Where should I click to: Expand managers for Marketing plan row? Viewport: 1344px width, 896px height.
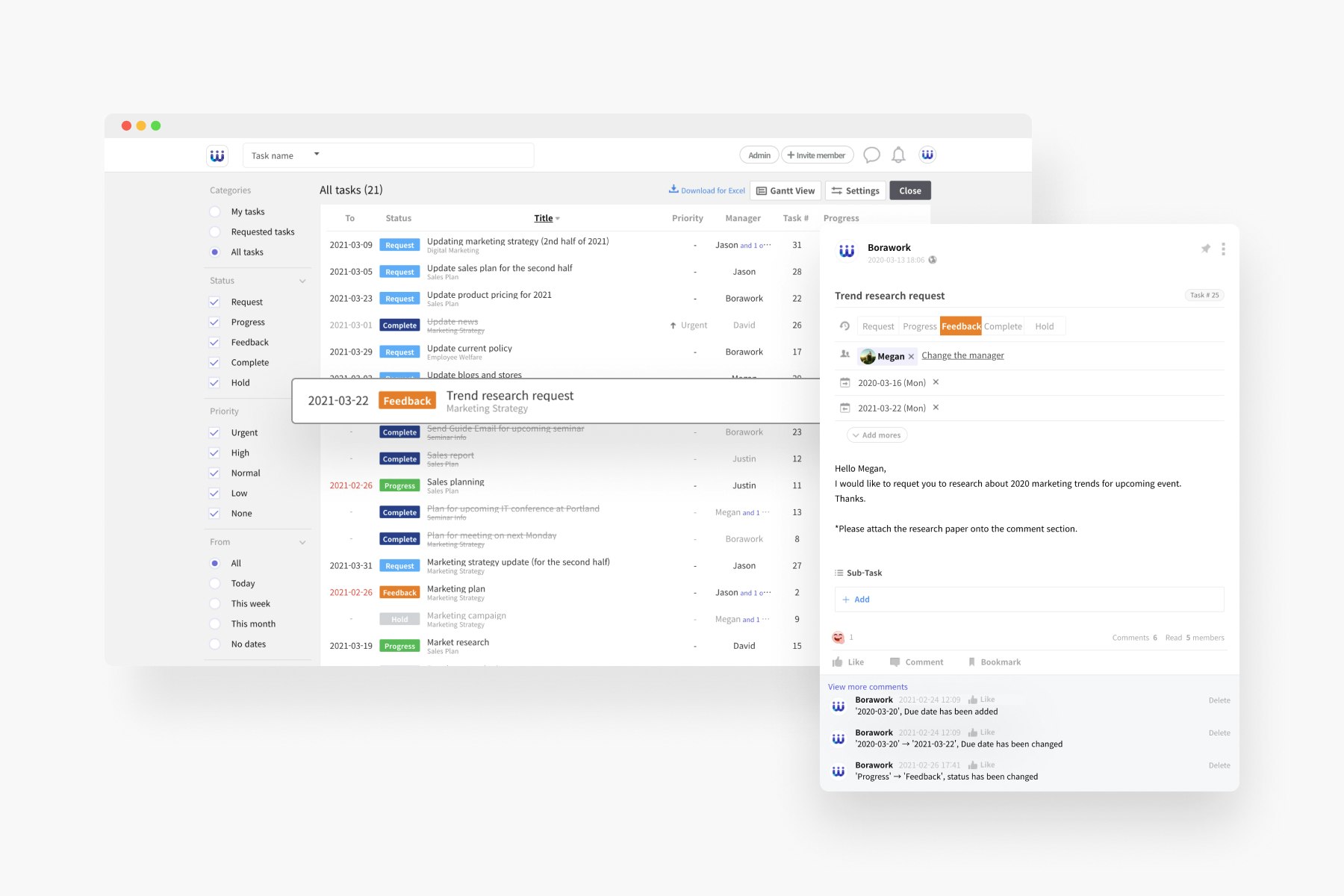tap(756, 593)
